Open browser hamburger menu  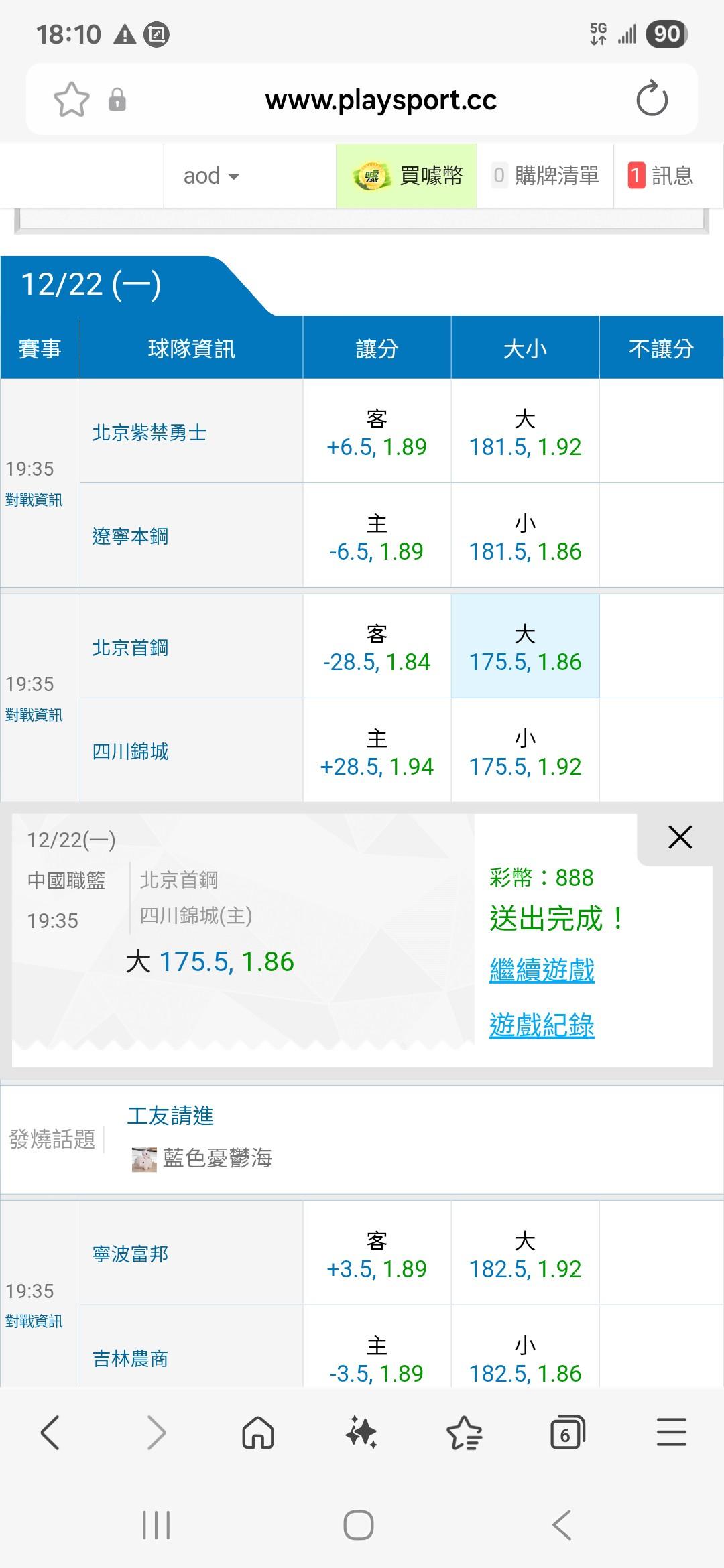(671, 1433)
